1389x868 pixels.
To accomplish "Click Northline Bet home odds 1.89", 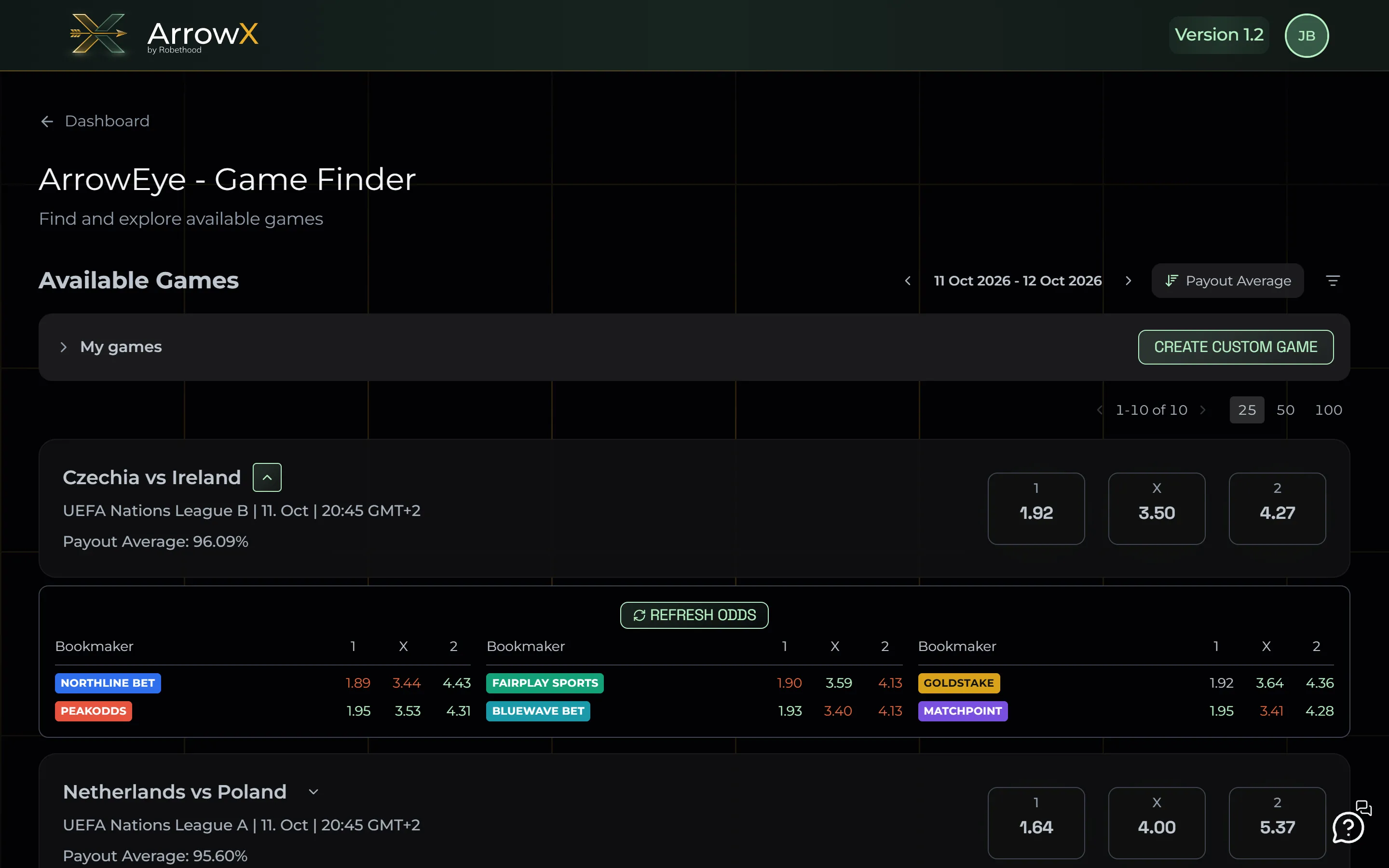I will click(x=358, y=683).
